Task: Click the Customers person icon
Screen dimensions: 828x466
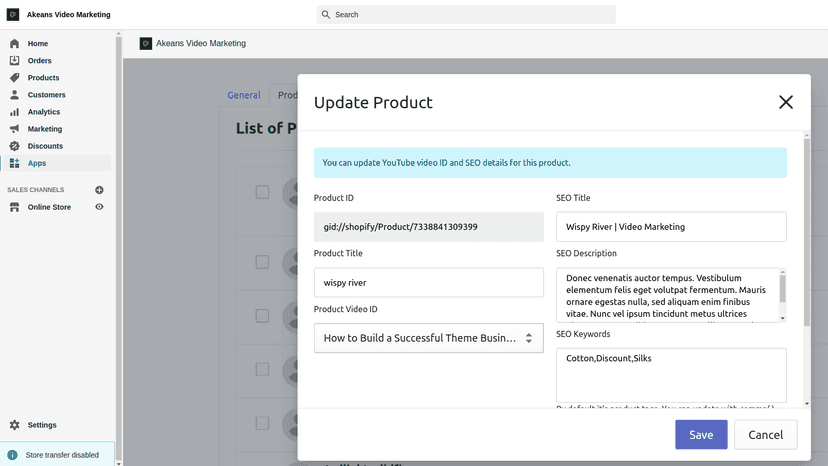Action: click(x=14, y=95)
